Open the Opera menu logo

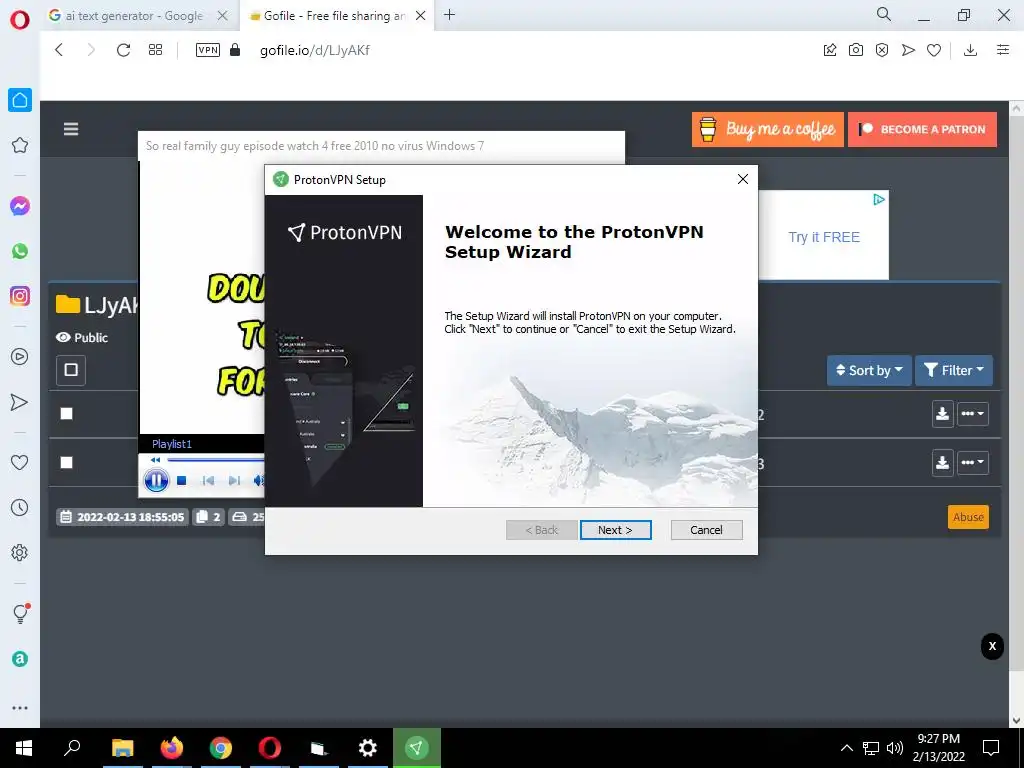tap(20, 19)
